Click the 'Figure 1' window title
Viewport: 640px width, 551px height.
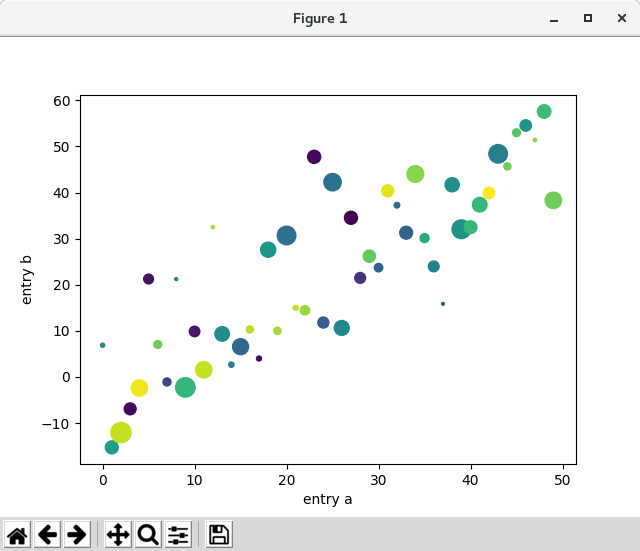point(320,18)
